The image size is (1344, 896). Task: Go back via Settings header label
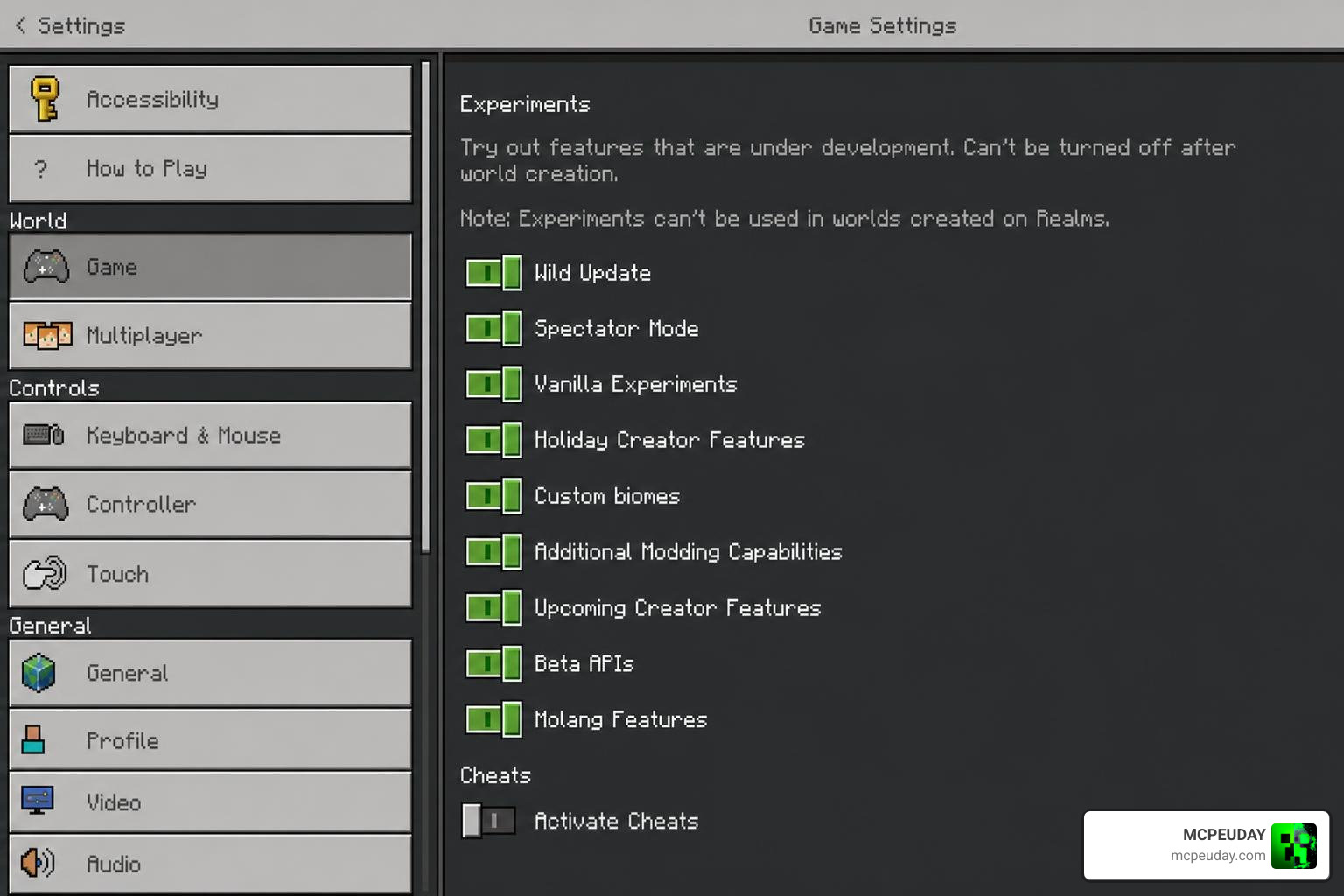[81, 25]
